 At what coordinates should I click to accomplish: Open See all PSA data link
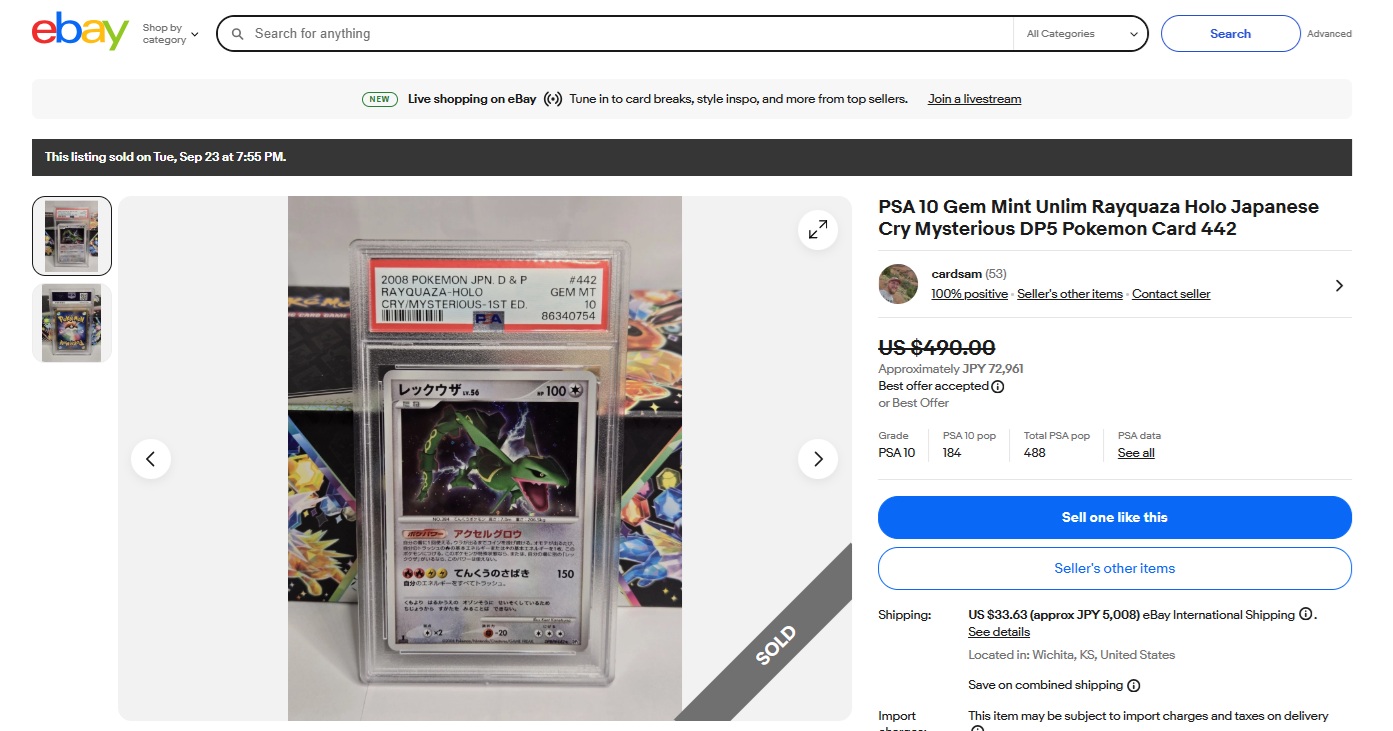point(1136,453)
